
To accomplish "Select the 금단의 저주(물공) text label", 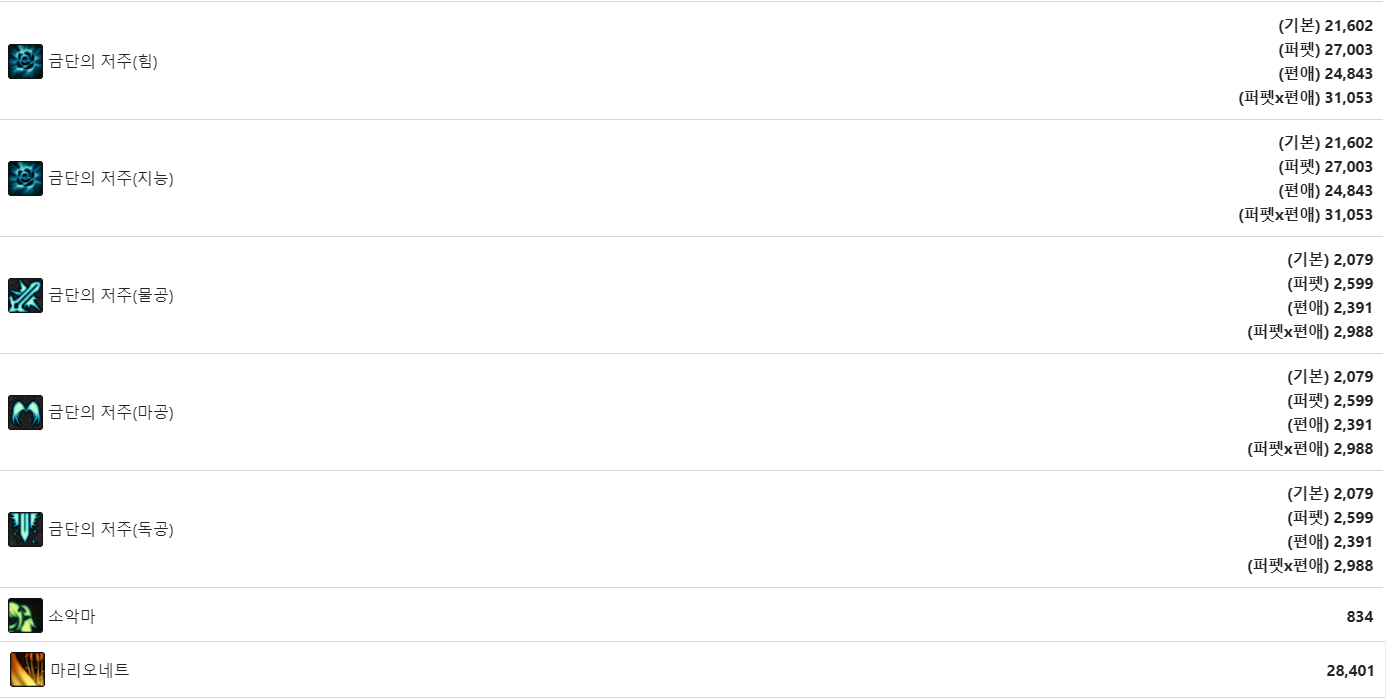I will pos(111,295).
